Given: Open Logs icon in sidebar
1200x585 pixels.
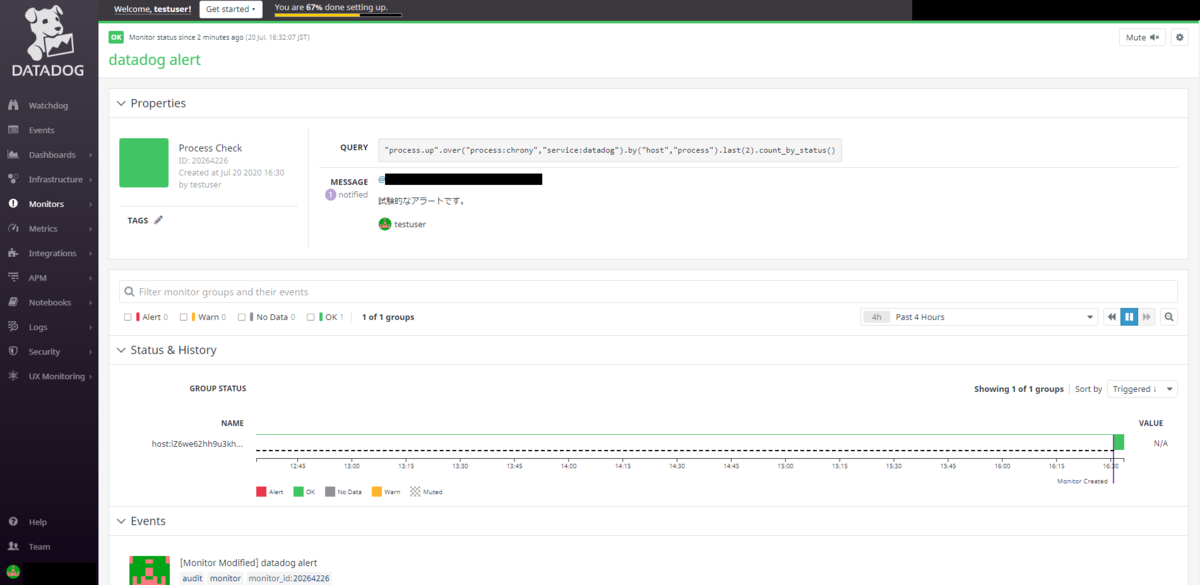Looking at the screenshot, I should coord(13,327).
